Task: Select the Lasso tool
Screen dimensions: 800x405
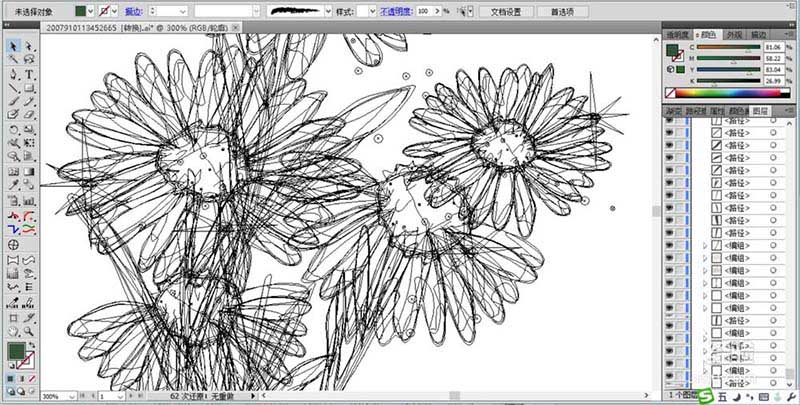Action: pyautogui.click(x=29, y=60)
